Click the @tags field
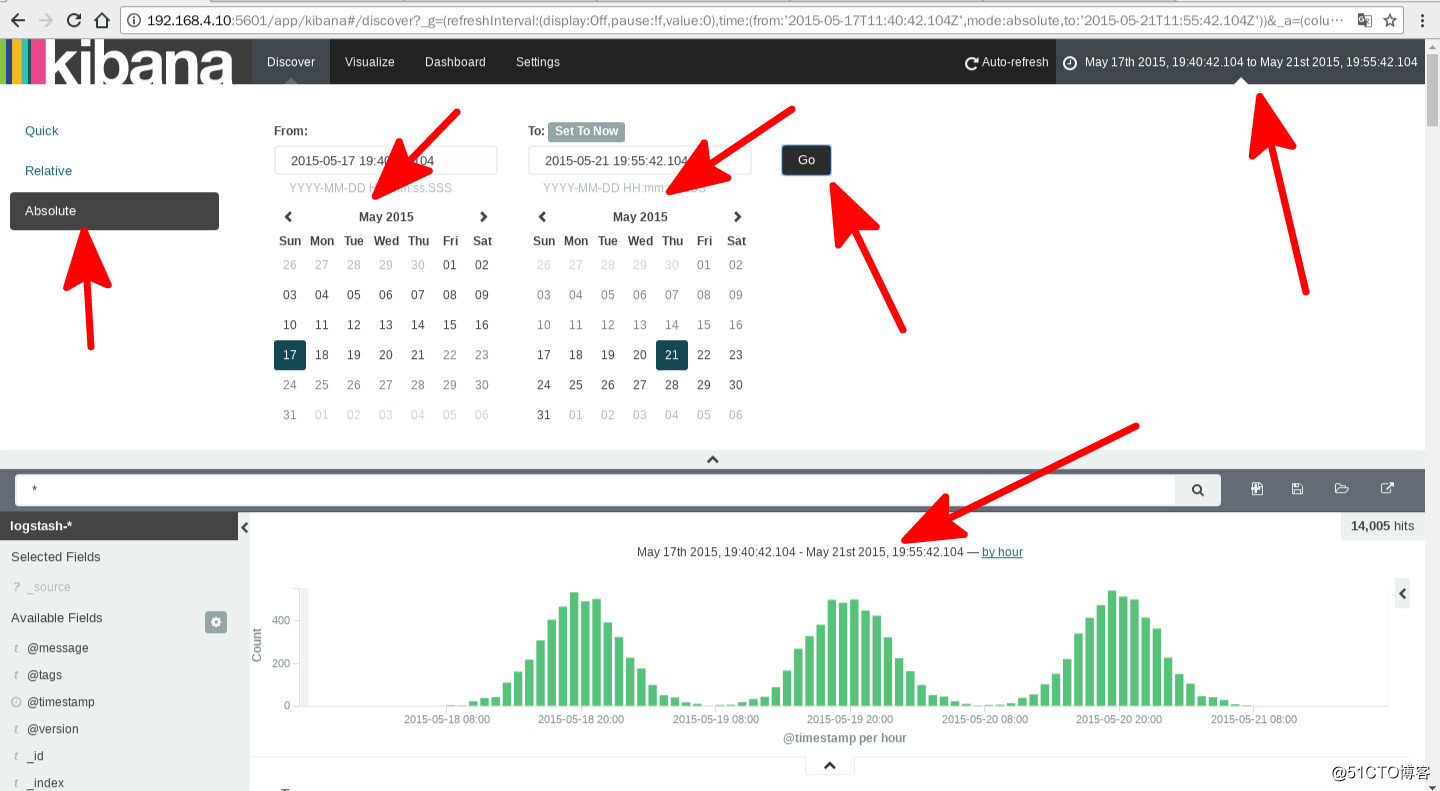 (44, 675)
